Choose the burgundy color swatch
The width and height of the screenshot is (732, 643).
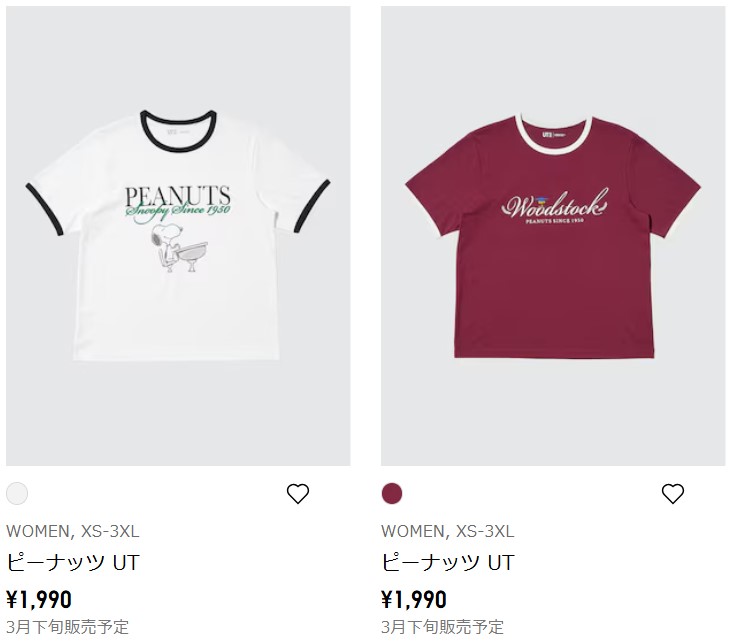tap(392, 493)
